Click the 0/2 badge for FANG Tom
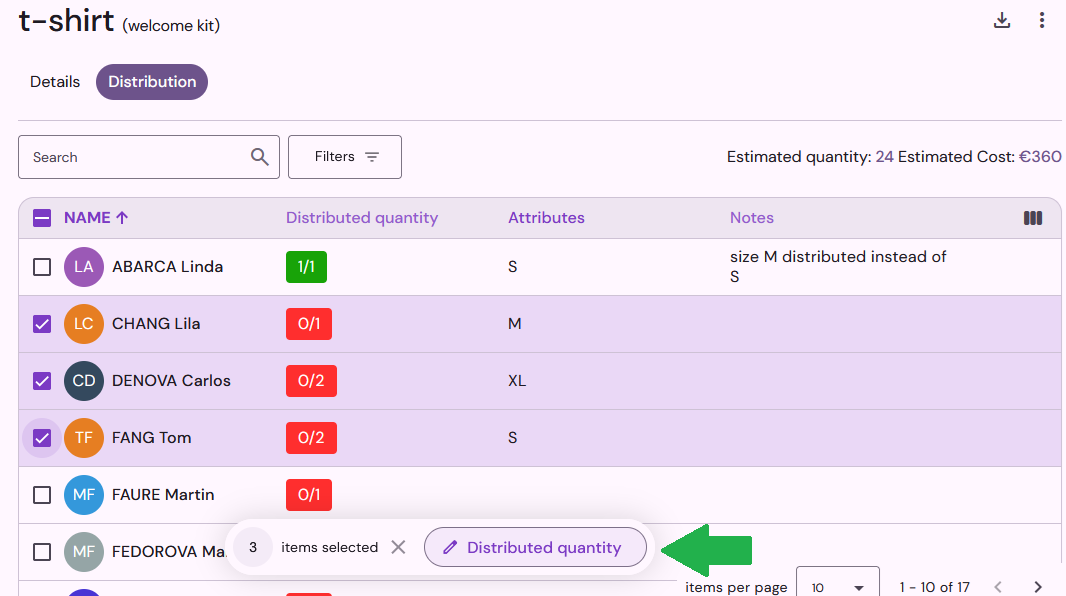Screen dimensions: 1066x596 point(311,438)
